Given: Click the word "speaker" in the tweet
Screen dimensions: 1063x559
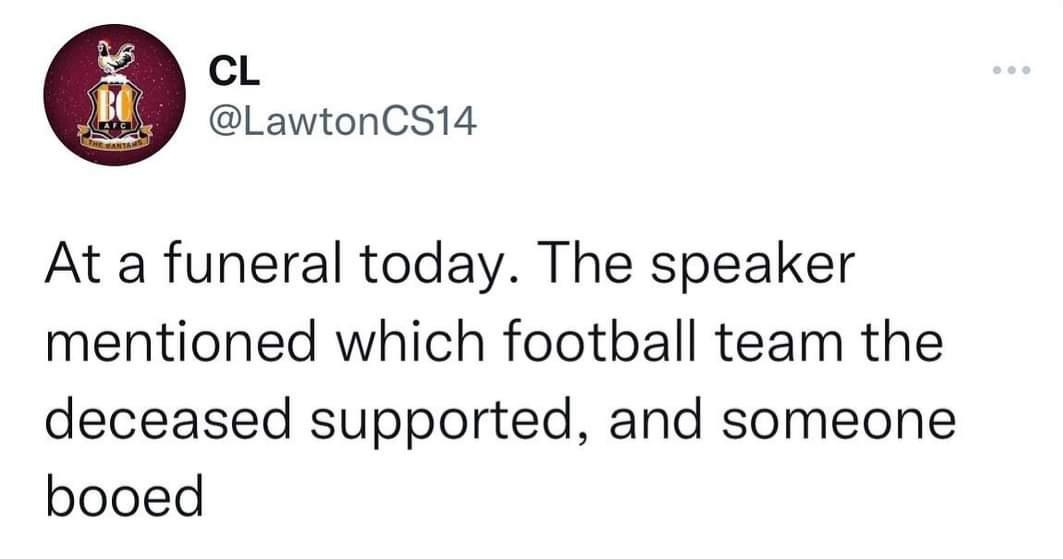Looking at the screenshot, I should click(753, 268).
